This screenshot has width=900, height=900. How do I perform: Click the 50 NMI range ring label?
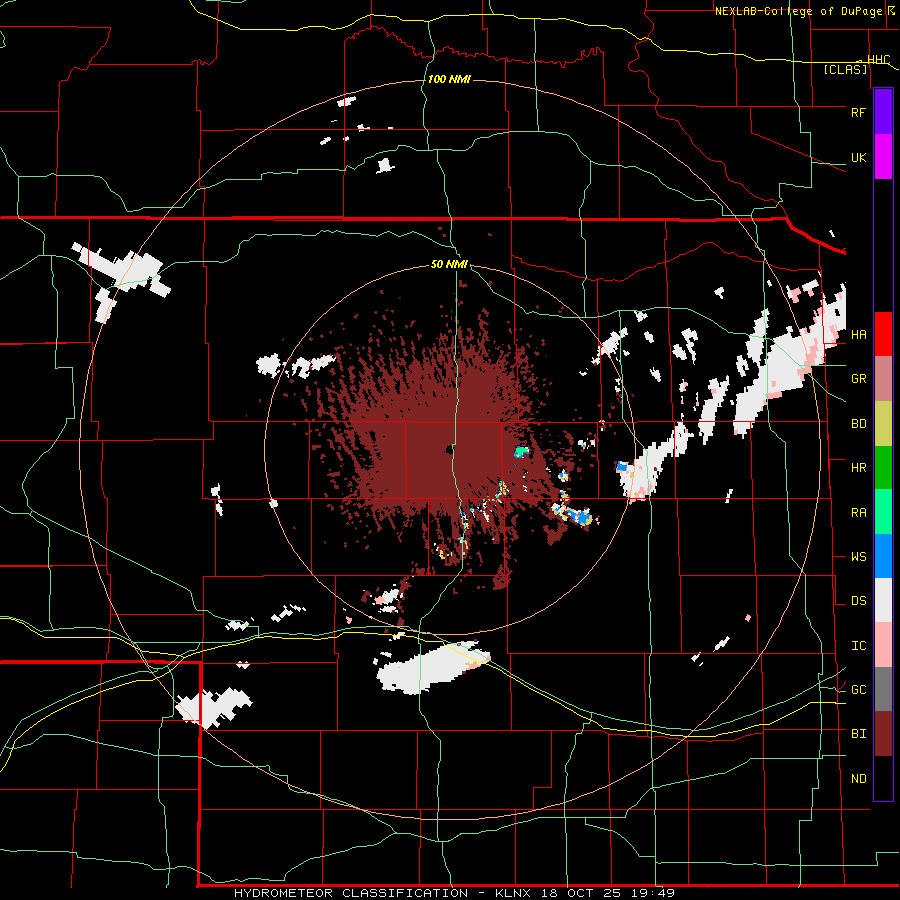point(449,264)
